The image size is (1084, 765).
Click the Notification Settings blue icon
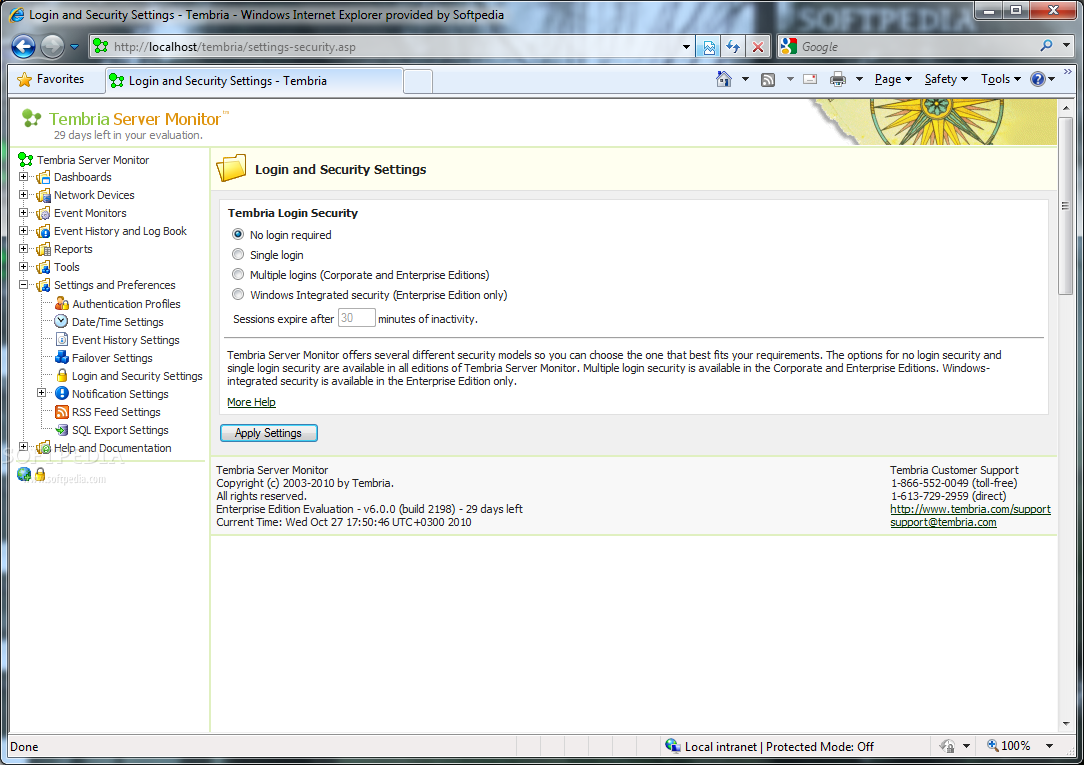(x=62, y=393)
